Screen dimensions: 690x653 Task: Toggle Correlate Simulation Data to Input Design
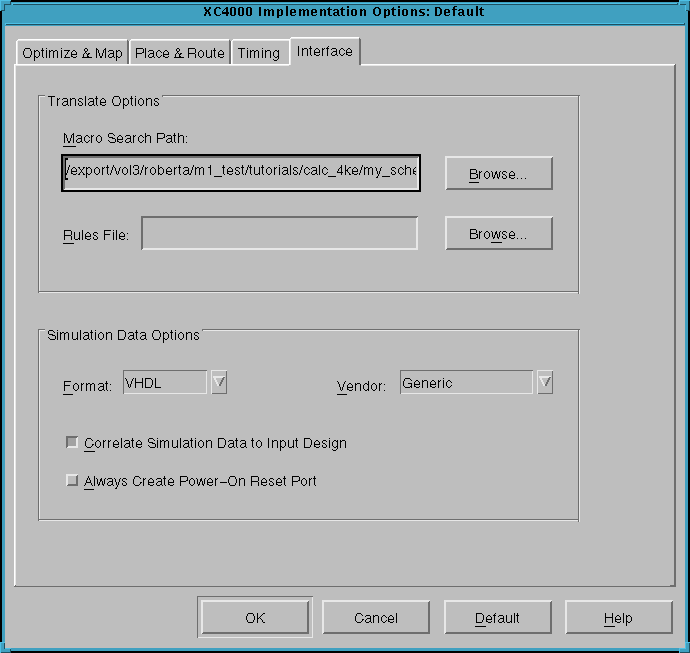click(x=72, y=442)
